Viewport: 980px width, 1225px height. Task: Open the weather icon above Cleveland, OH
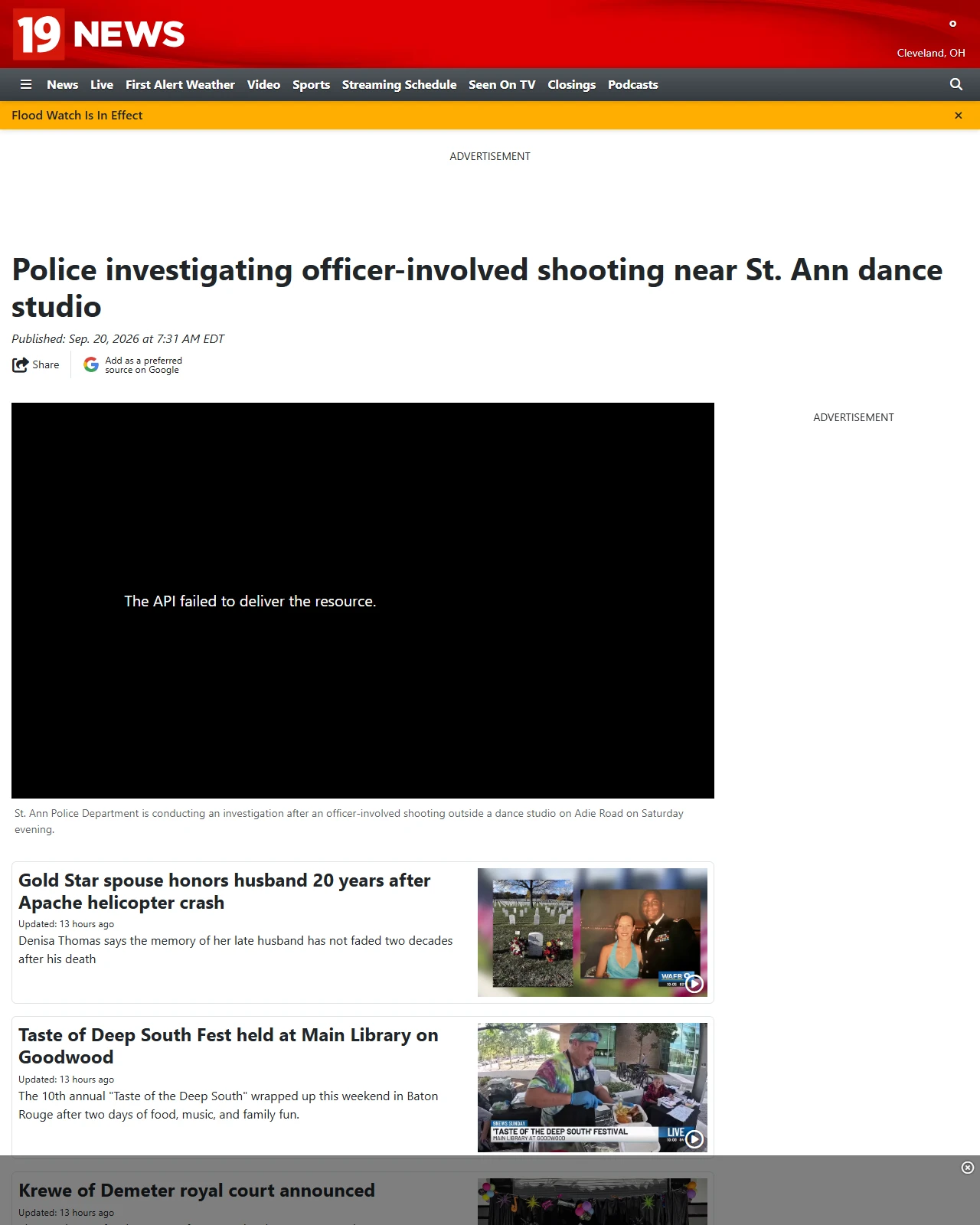click(x=952, y=24)
